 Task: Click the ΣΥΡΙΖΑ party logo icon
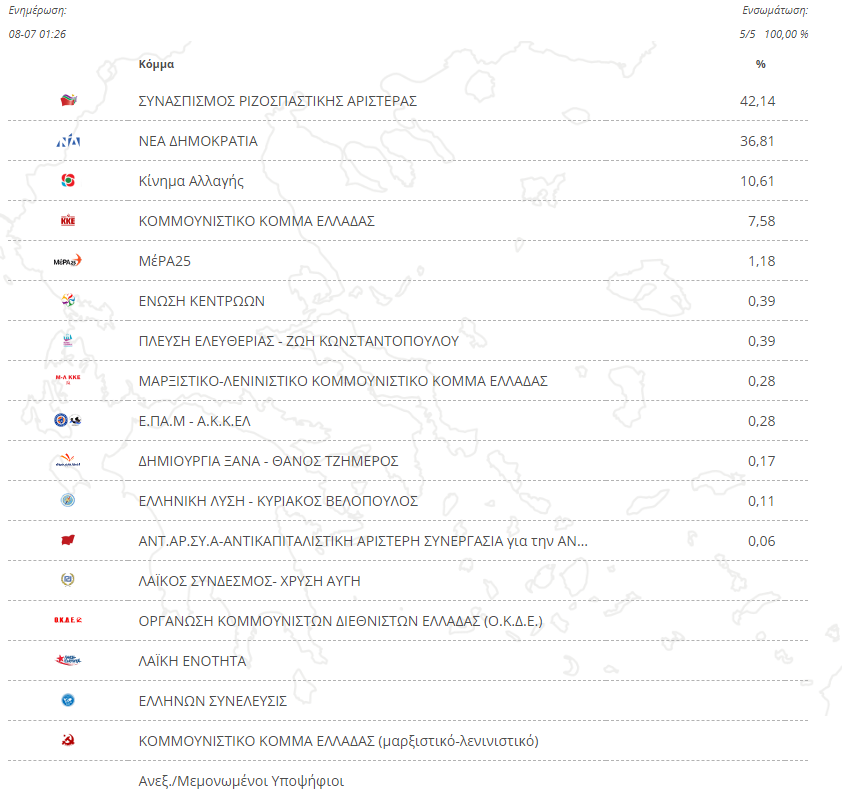tap(68, 101)
